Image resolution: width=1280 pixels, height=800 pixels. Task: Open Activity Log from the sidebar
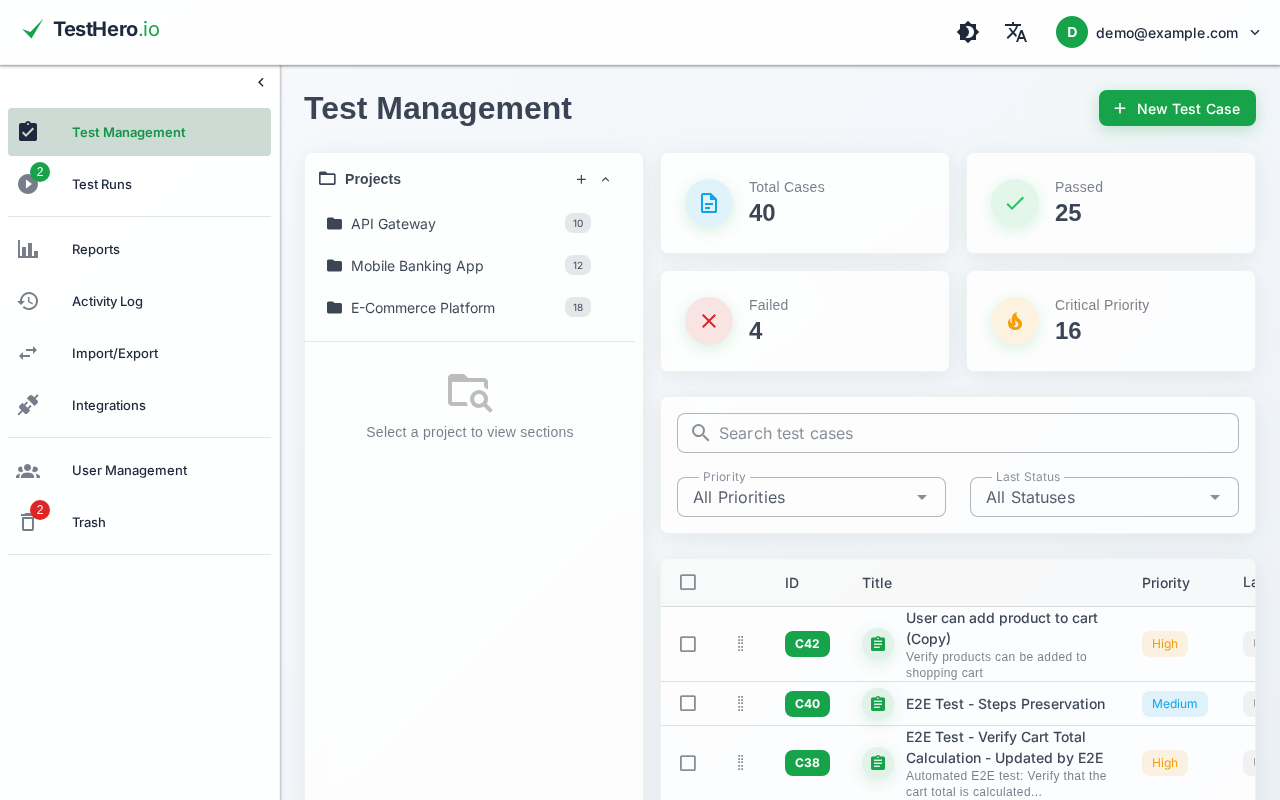(x=139, y=301)
